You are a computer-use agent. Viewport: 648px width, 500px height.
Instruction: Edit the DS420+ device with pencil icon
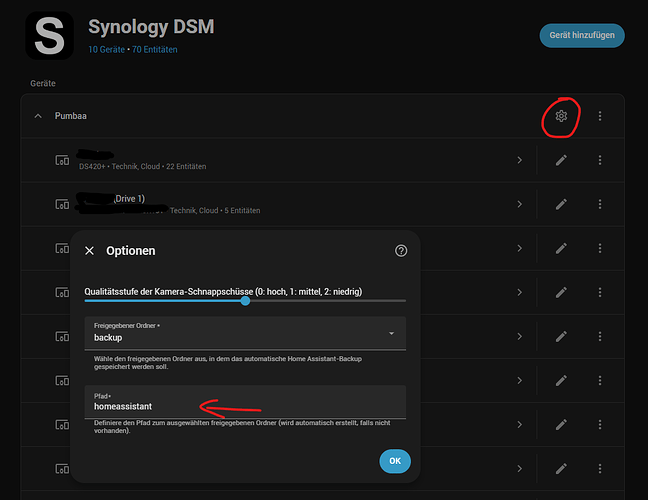pos(561,160)
